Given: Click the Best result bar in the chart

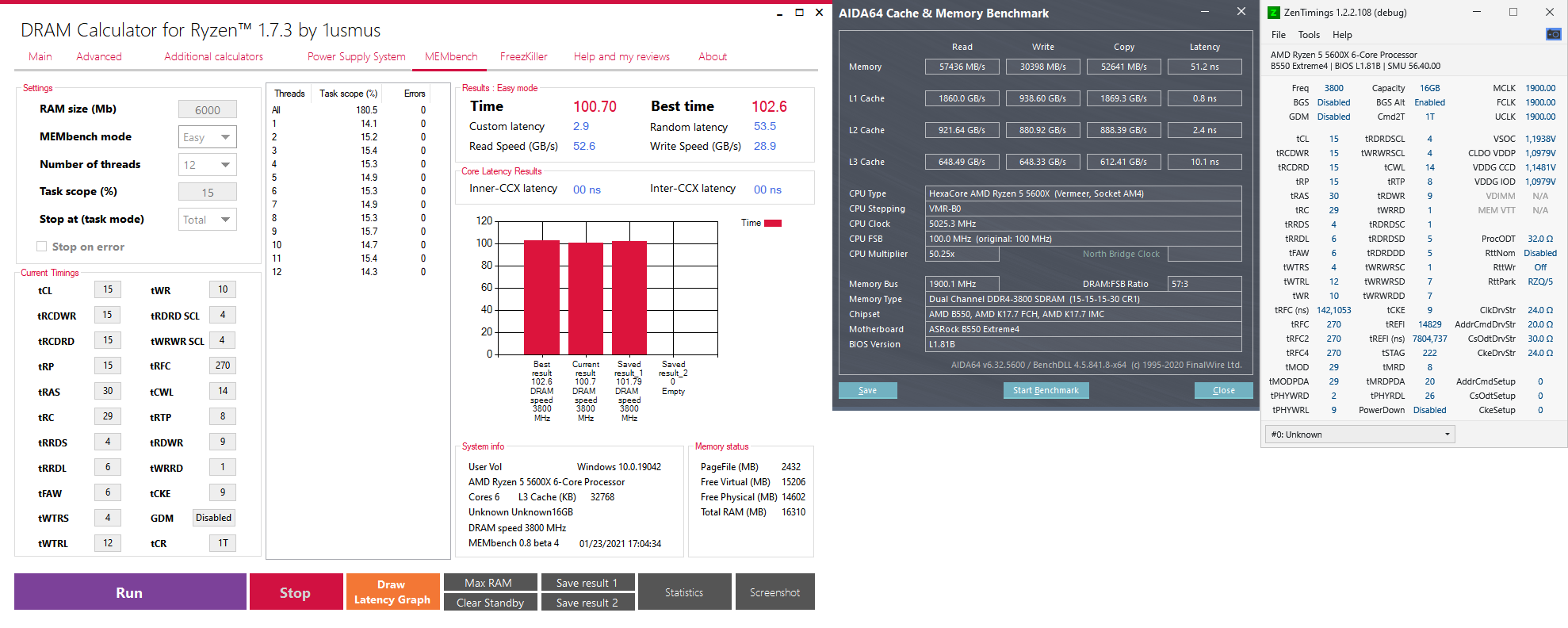Looking at the screenshot, I should 542,297.
